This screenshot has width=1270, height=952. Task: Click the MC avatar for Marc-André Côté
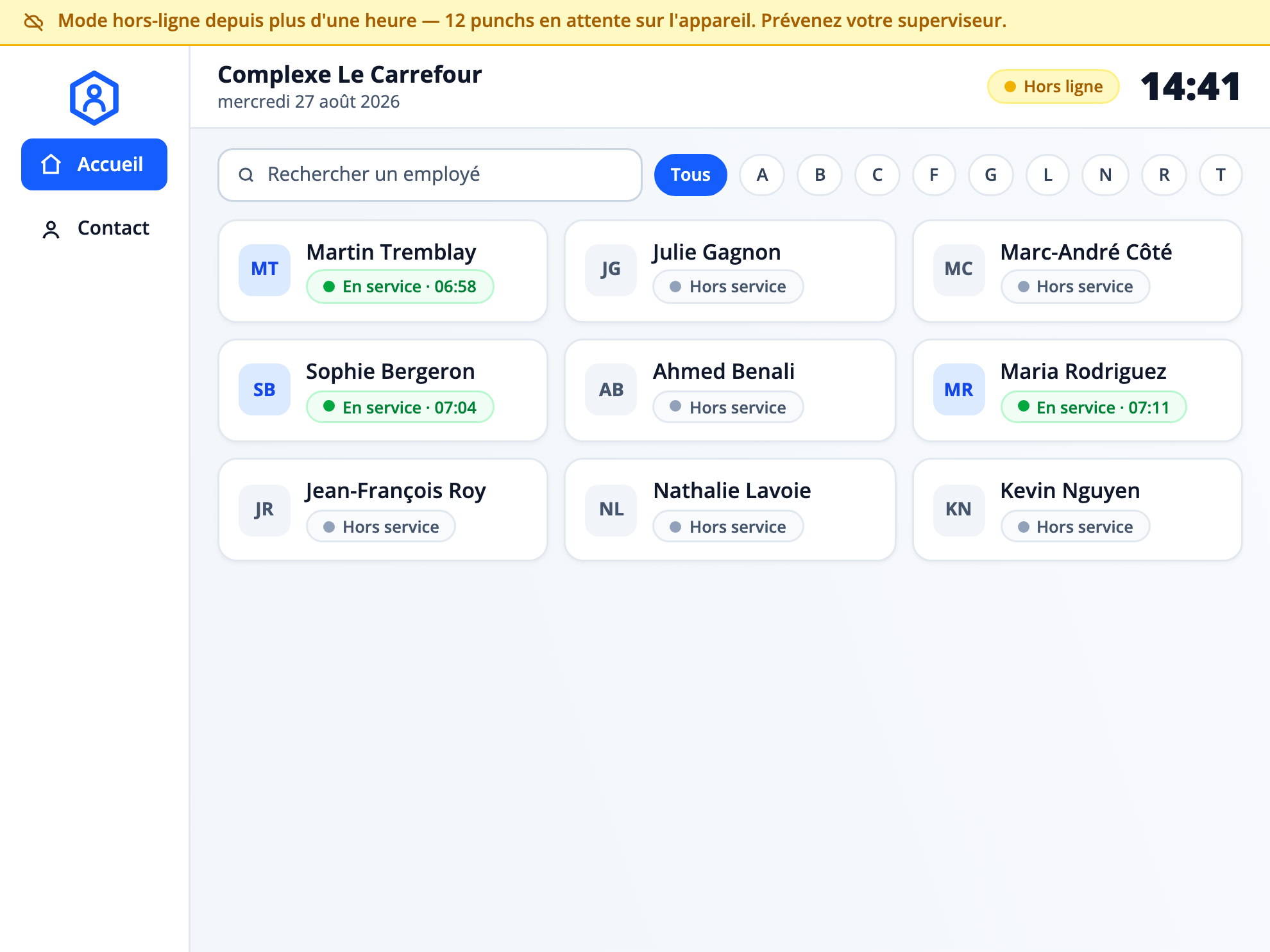pyautogui.click(x=959, y=270)
